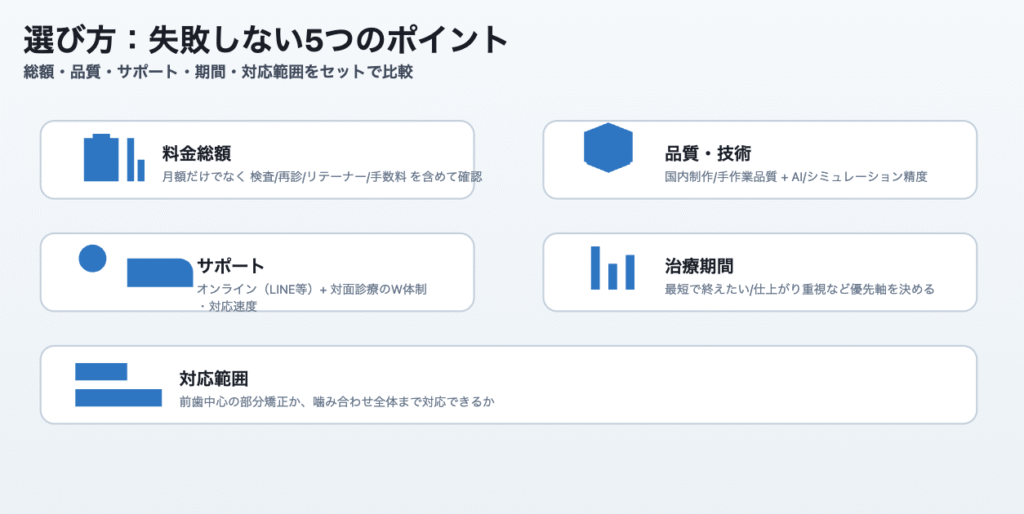
Task: Click the 料金総額 card heading
Action: pyautogui.click(x=197, y=153)
